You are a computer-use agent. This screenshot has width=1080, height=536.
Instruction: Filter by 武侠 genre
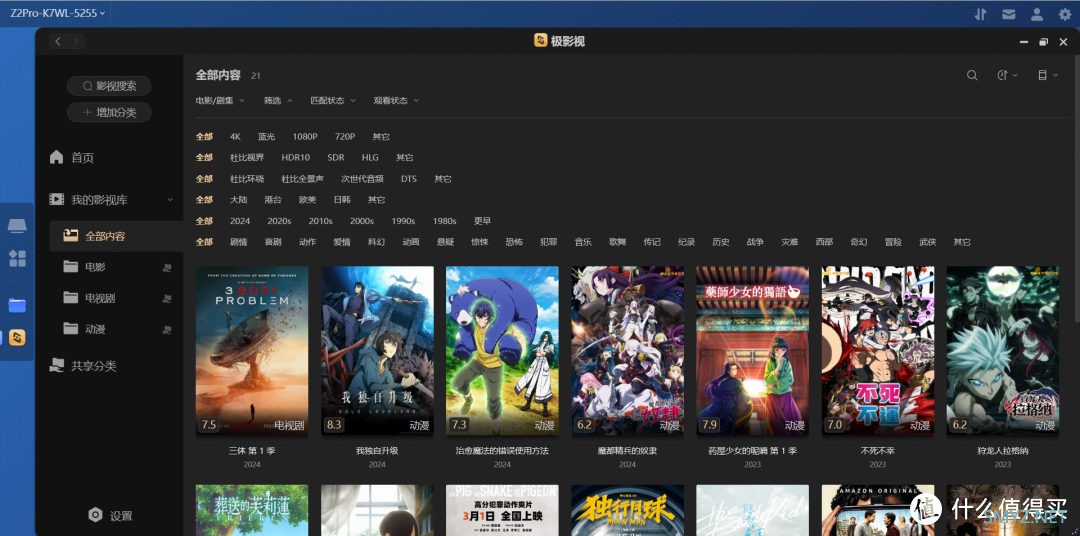coord(927,243)
